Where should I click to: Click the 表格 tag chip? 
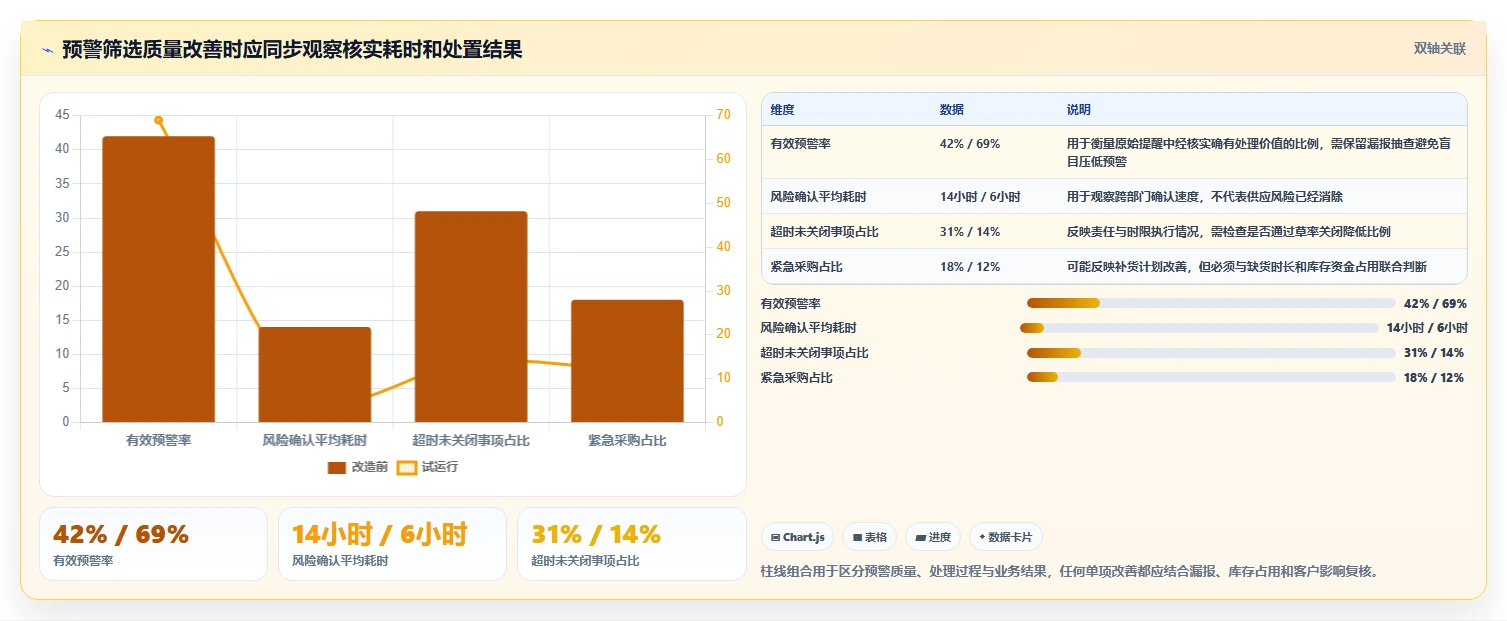[869, 537]
